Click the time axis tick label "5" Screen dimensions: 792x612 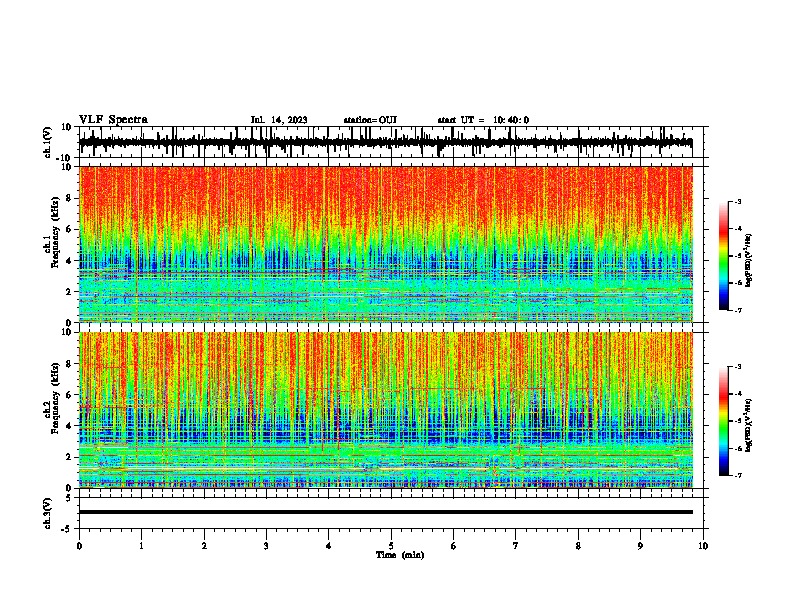[391, 546]
